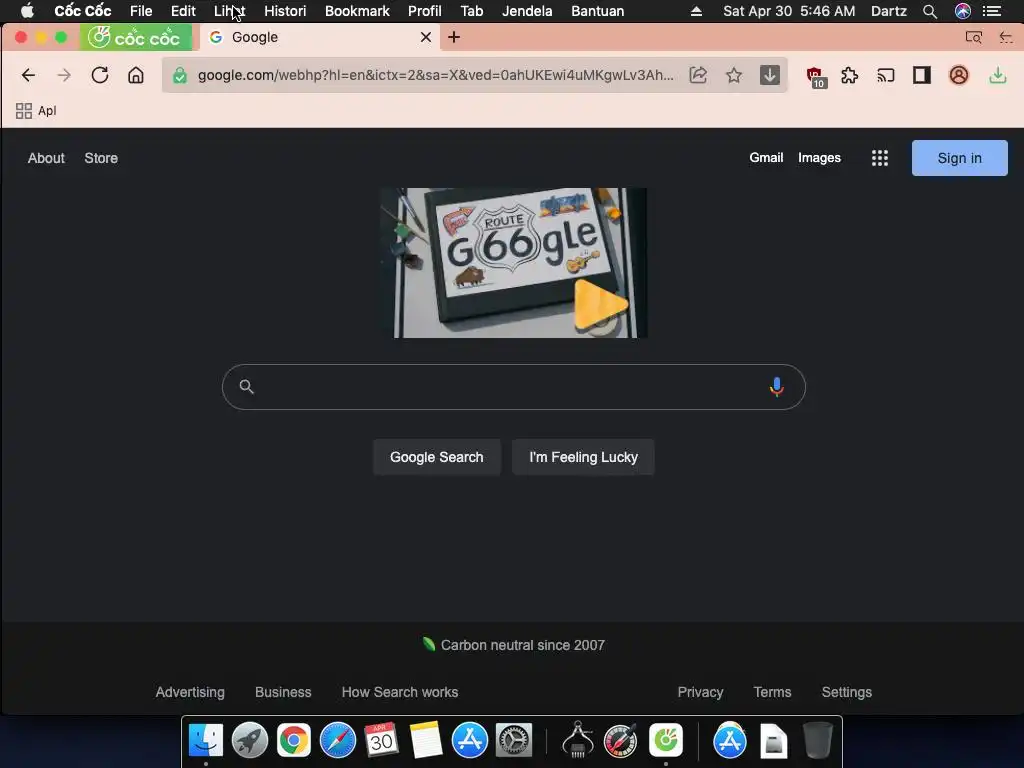Open the address bar download arrow button
Viewport: 1024px width, 768px height.
tap(770, 75)
